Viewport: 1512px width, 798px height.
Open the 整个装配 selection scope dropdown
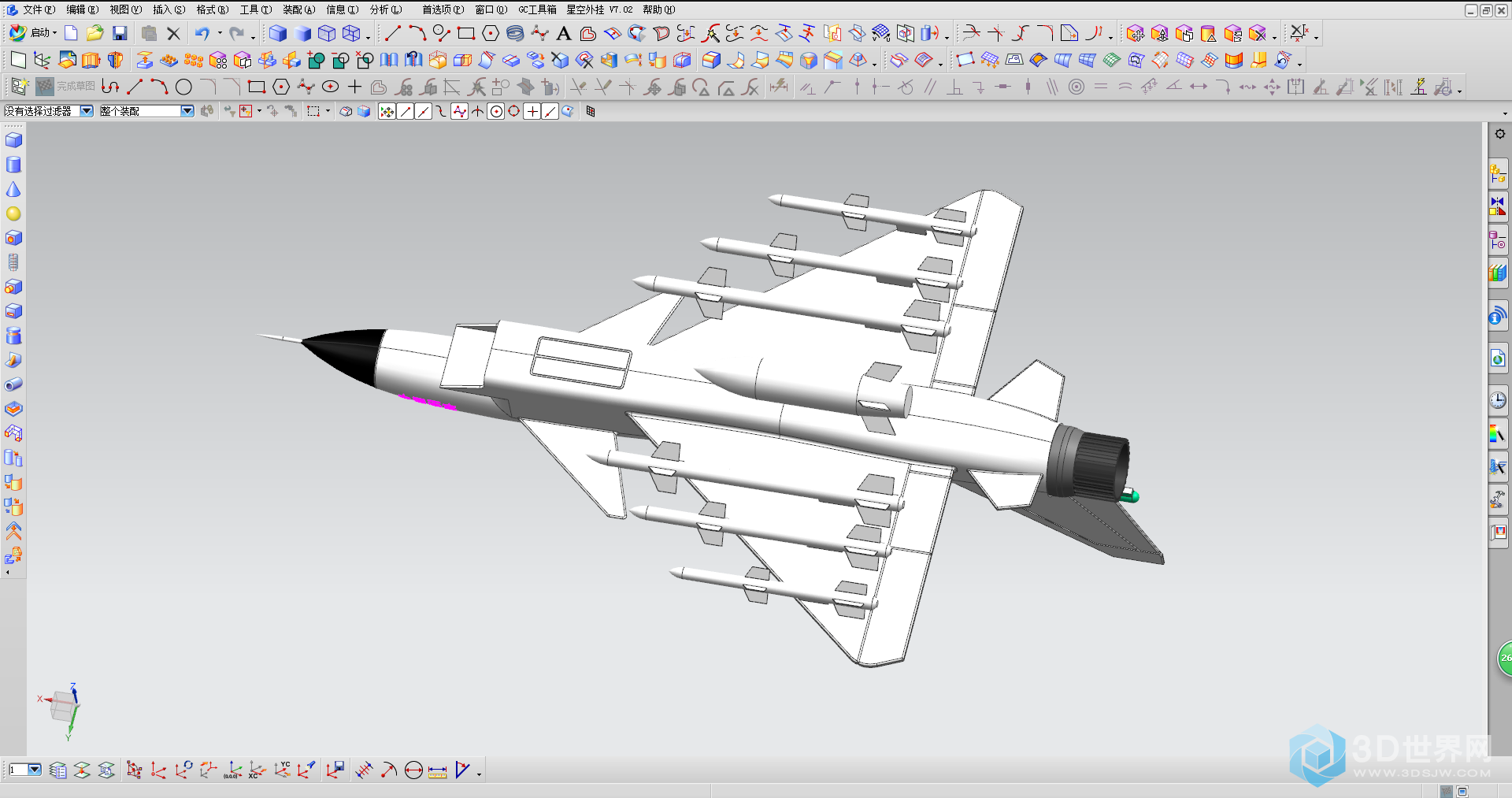(187, 111)
